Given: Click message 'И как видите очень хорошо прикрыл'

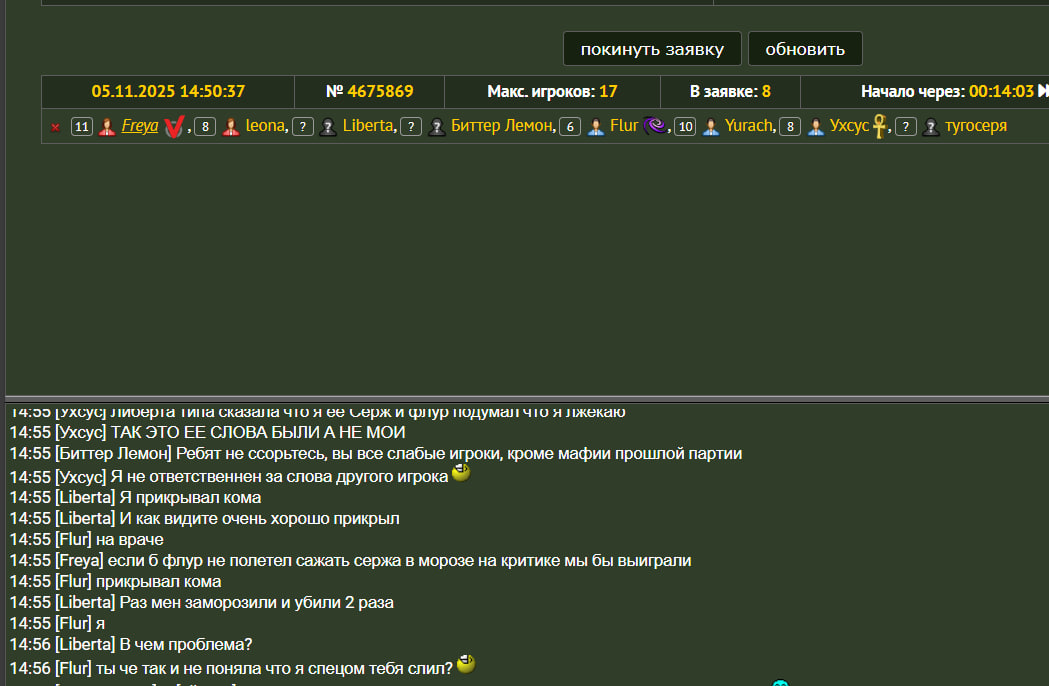Looking at the screenshot, I should point(259,519).
